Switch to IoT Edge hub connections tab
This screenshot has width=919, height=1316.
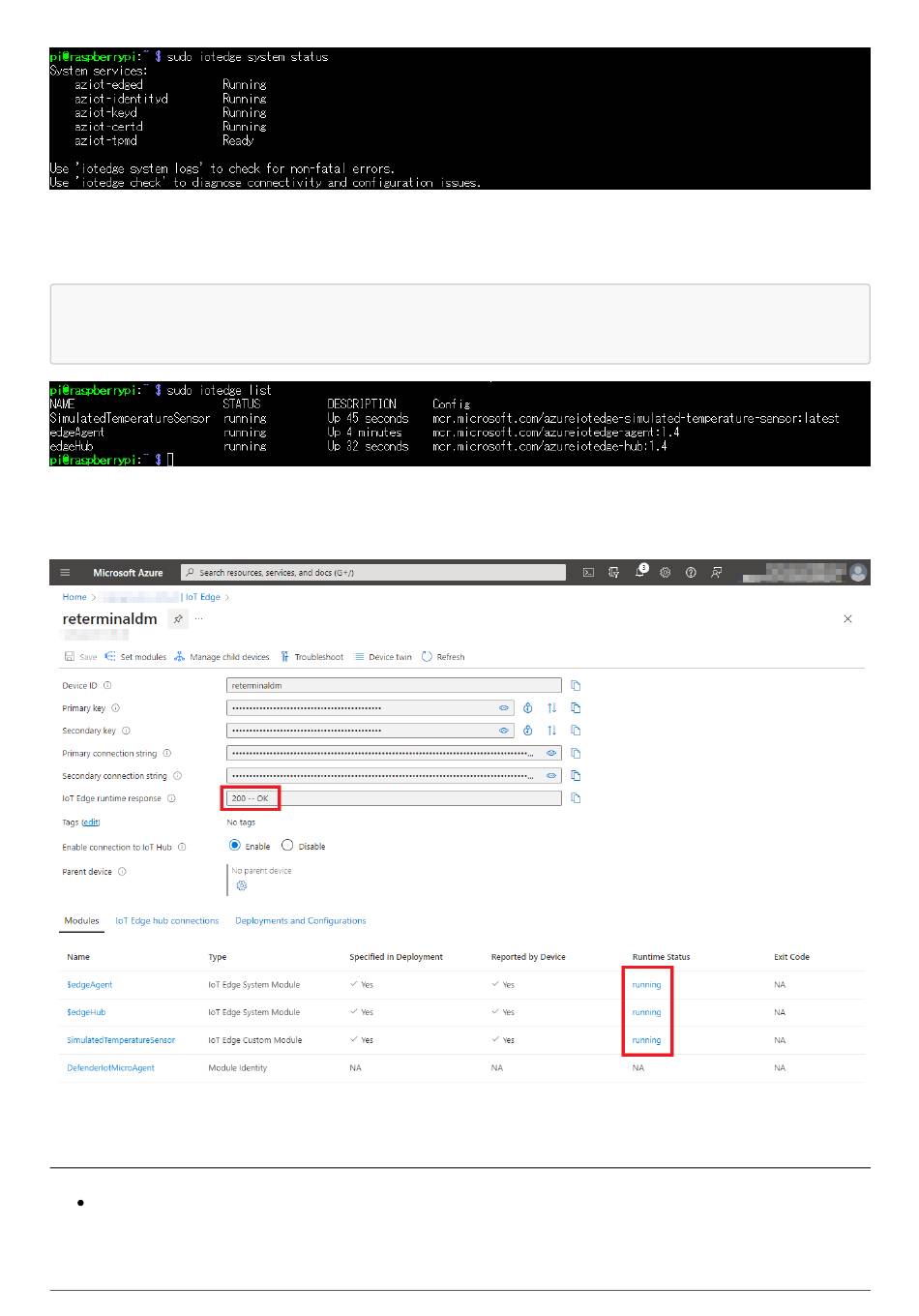[167, 921]
